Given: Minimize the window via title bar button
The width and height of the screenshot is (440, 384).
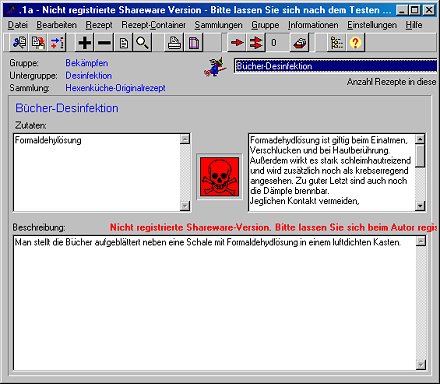Looking at the screenshot, I should coord(403,10).
